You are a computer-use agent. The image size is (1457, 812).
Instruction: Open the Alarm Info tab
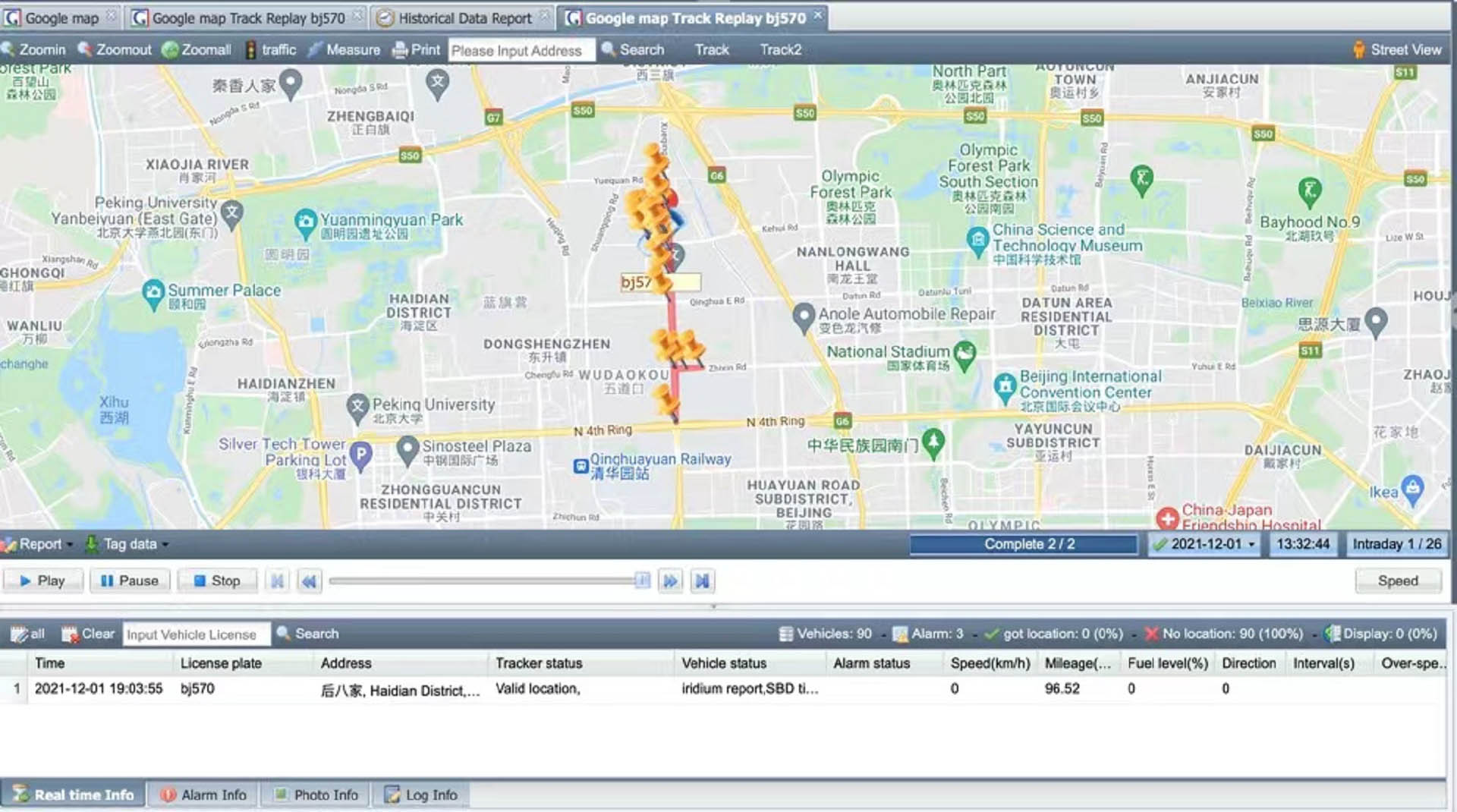click(x=203, y=795)
